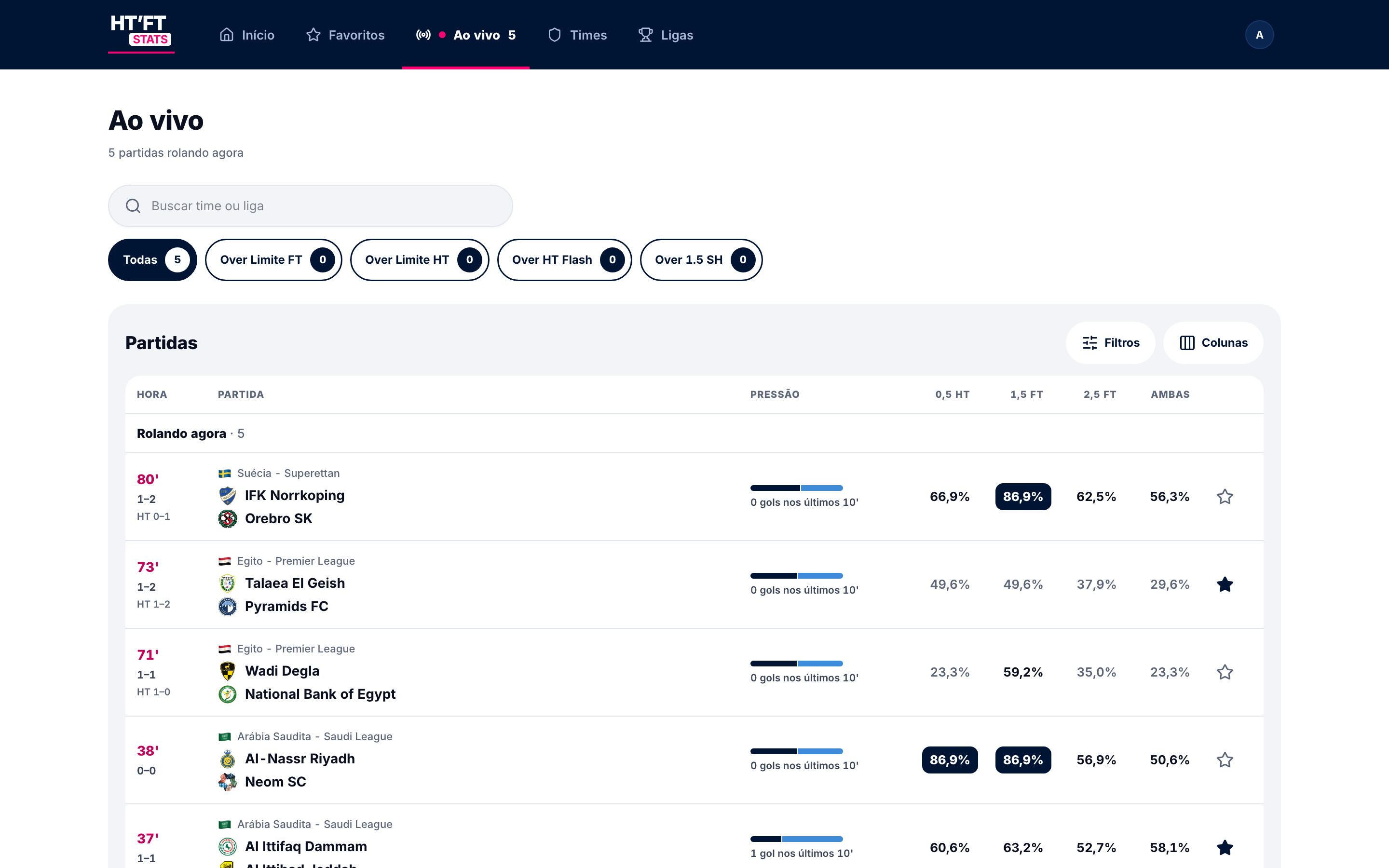Favorite the Al-Nassr Riyadh match star
Image resolution: width=1389 pixels, height=868 pixels.
tap(1225, 760)
